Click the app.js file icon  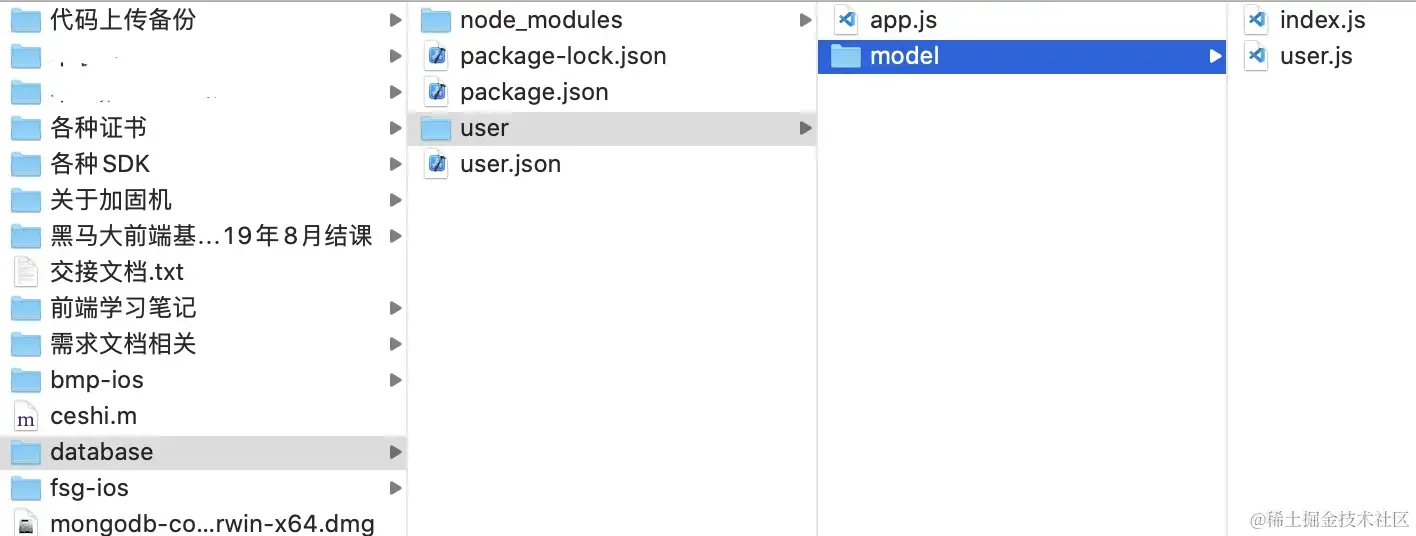(x=846, y=20)
